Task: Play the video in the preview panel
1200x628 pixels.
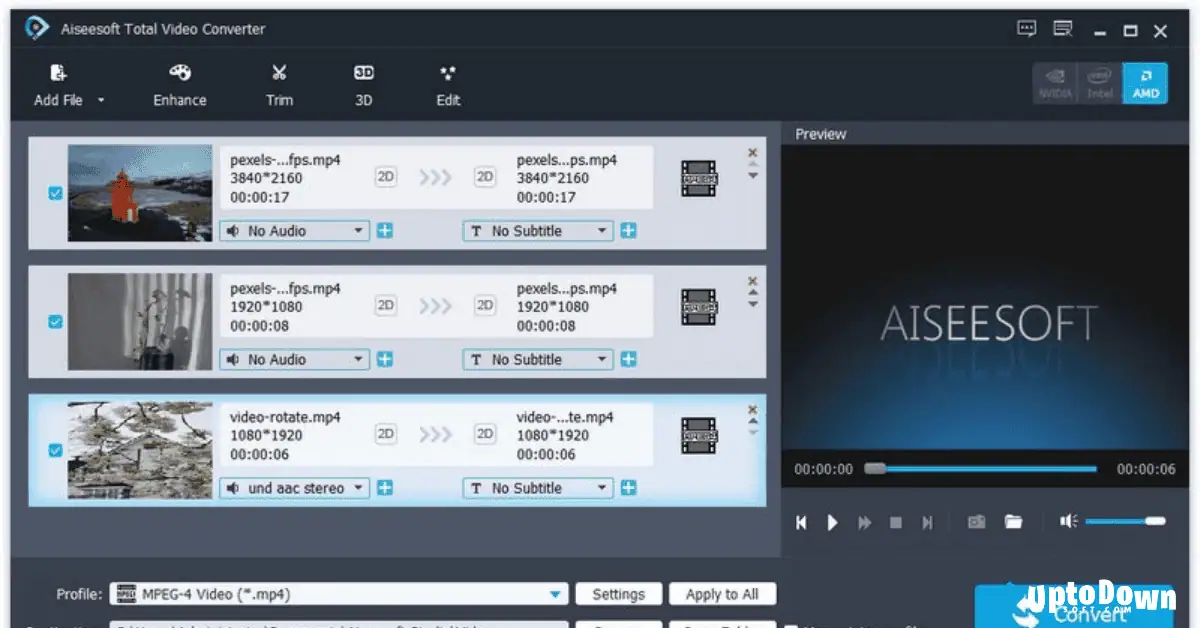Action: (832, 521)
